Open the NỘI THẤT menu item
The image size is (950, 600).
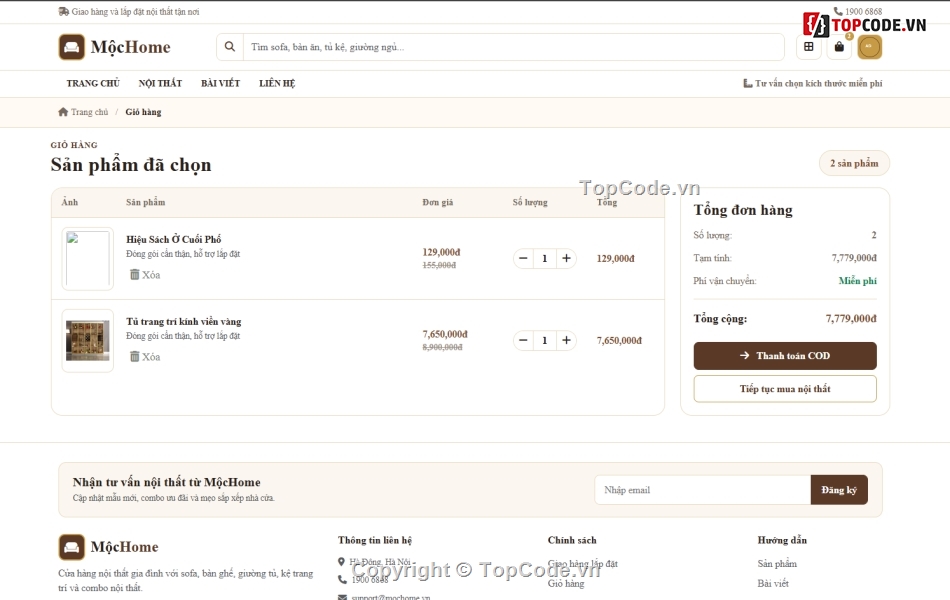[160, 83]
